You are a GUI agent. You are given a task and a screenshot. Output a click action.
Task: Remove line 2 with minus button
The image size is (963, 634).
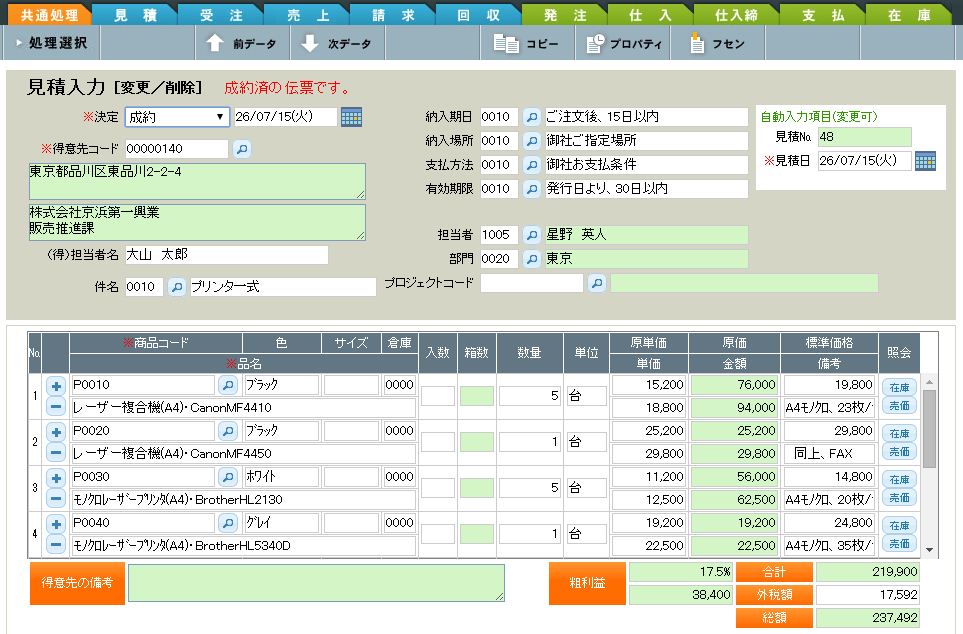[x=56, y=452]
